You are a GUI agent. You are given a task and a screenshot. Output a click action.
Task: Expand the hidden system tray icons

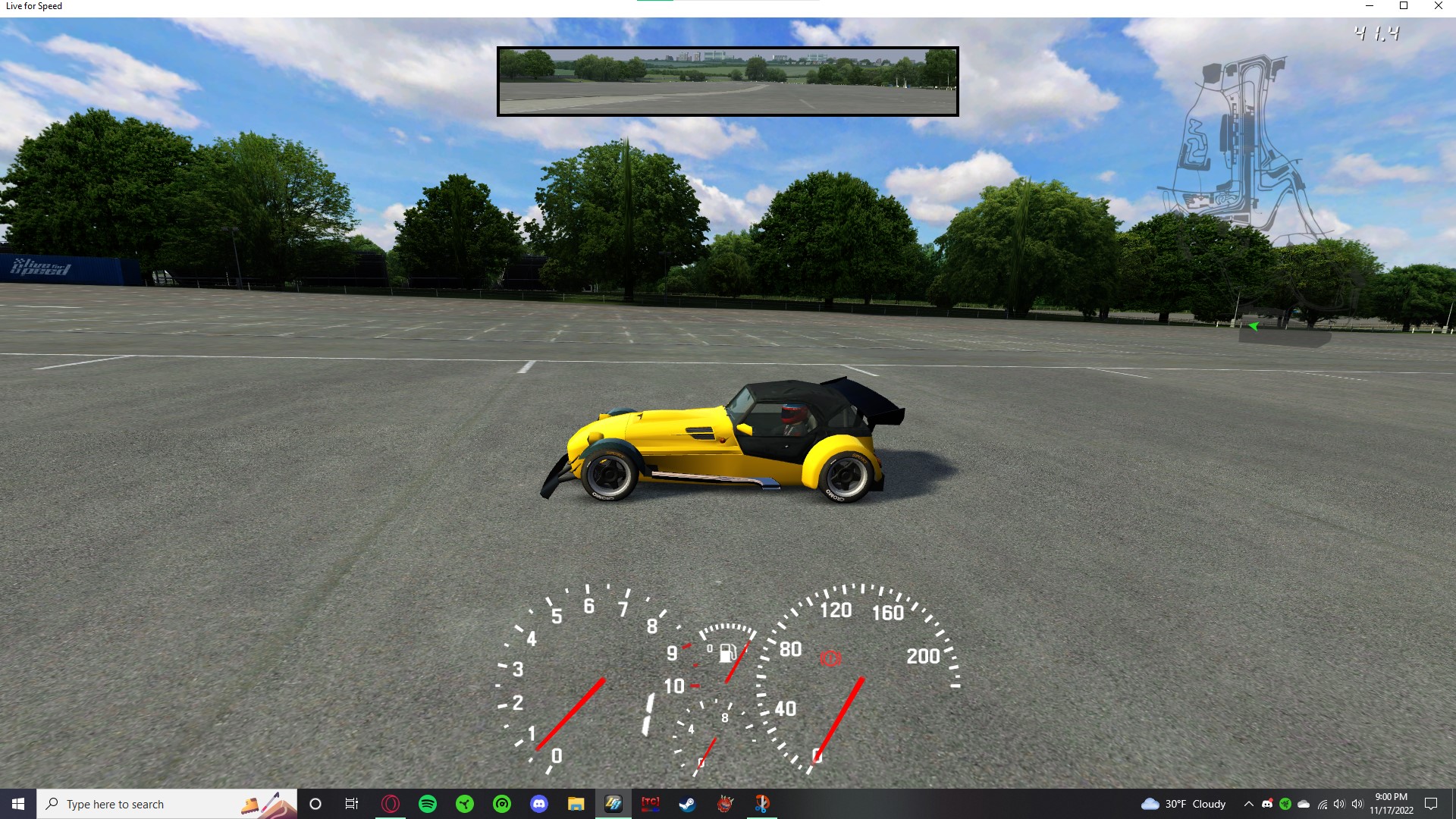tap(1248, 804)
